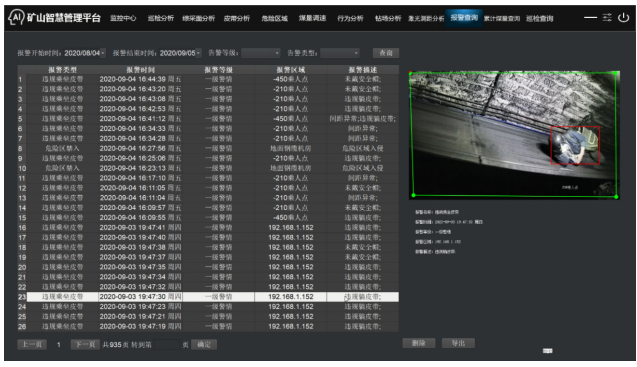
Task: Switch to the 监控中心 tab
Action: pos(123,18)
